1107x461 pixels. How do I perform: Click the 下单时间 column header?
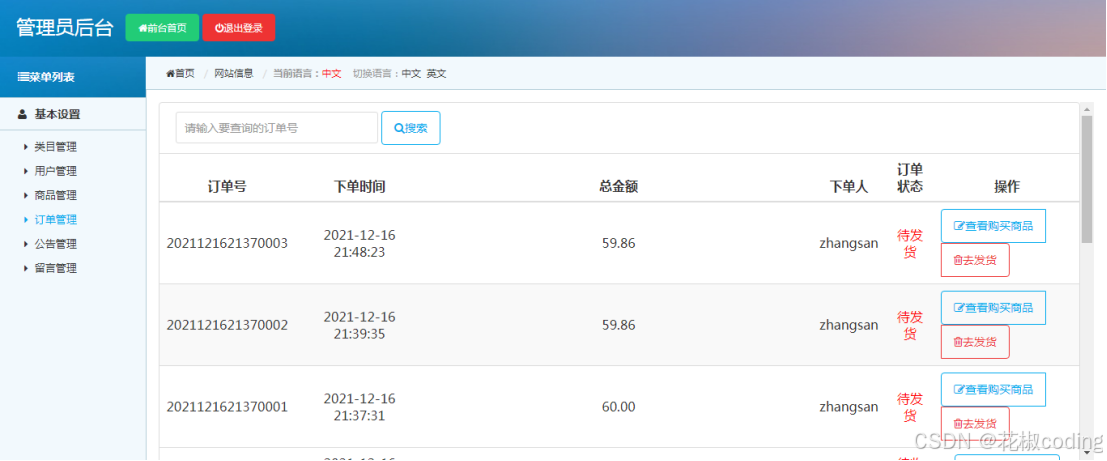(x=359, y=186)
